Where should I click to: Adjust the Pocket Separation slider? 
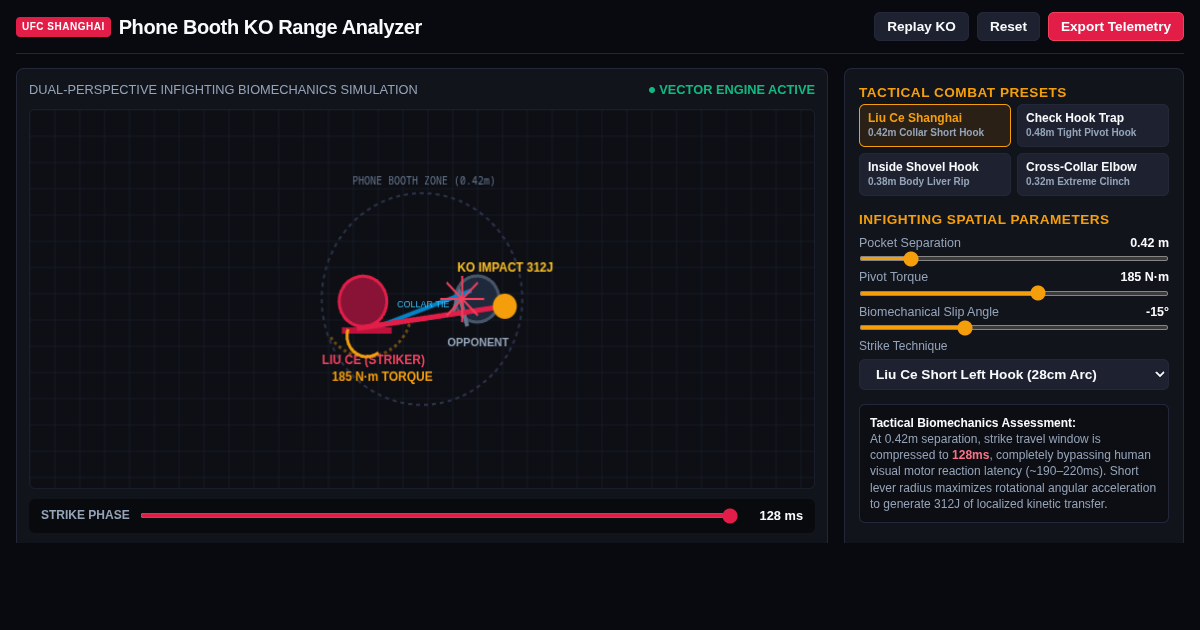point(1014,258)
